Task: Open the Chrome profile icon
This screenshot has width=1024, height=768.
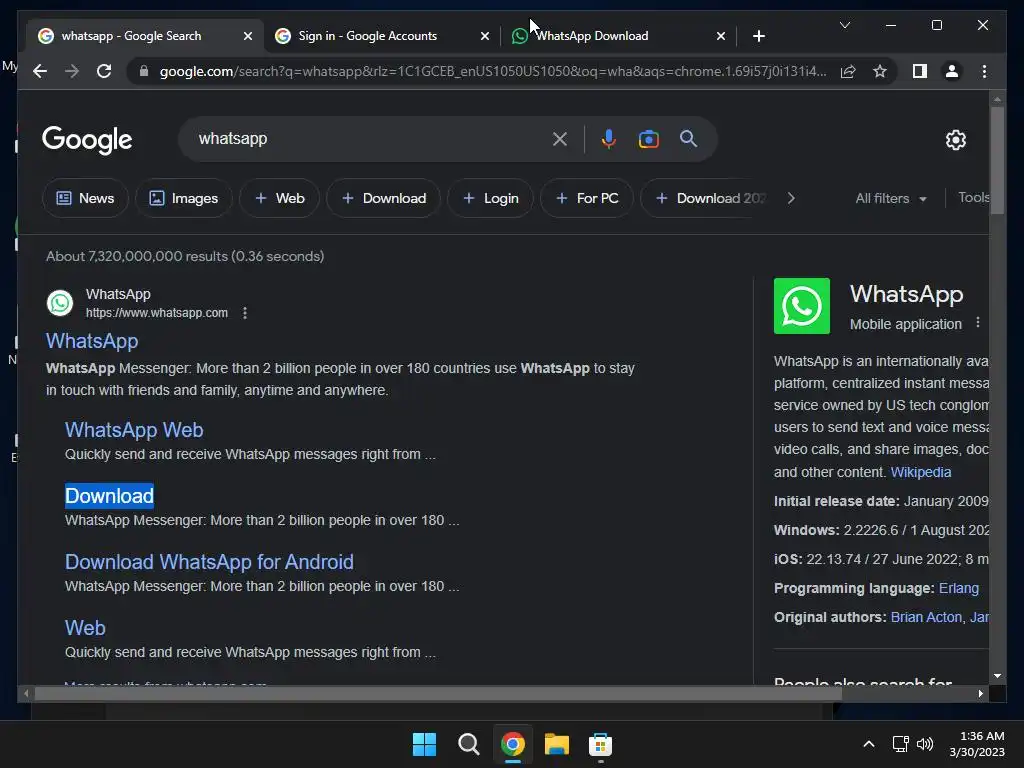Action: click(x=952, y=71)
